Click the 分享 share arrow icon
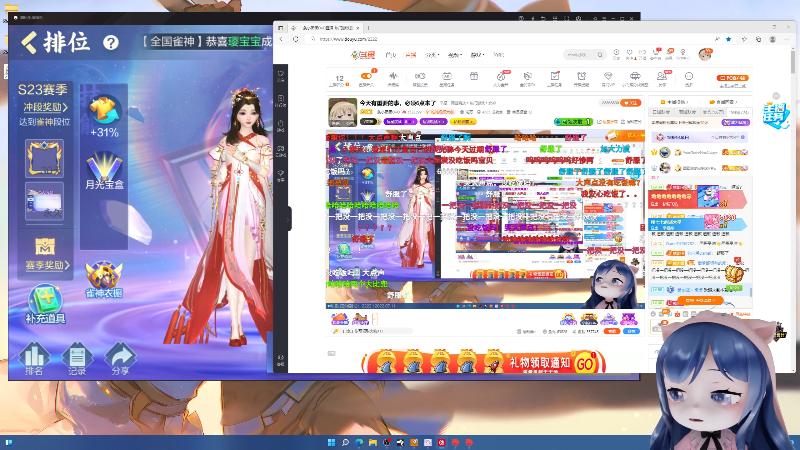 click(120, 359)
